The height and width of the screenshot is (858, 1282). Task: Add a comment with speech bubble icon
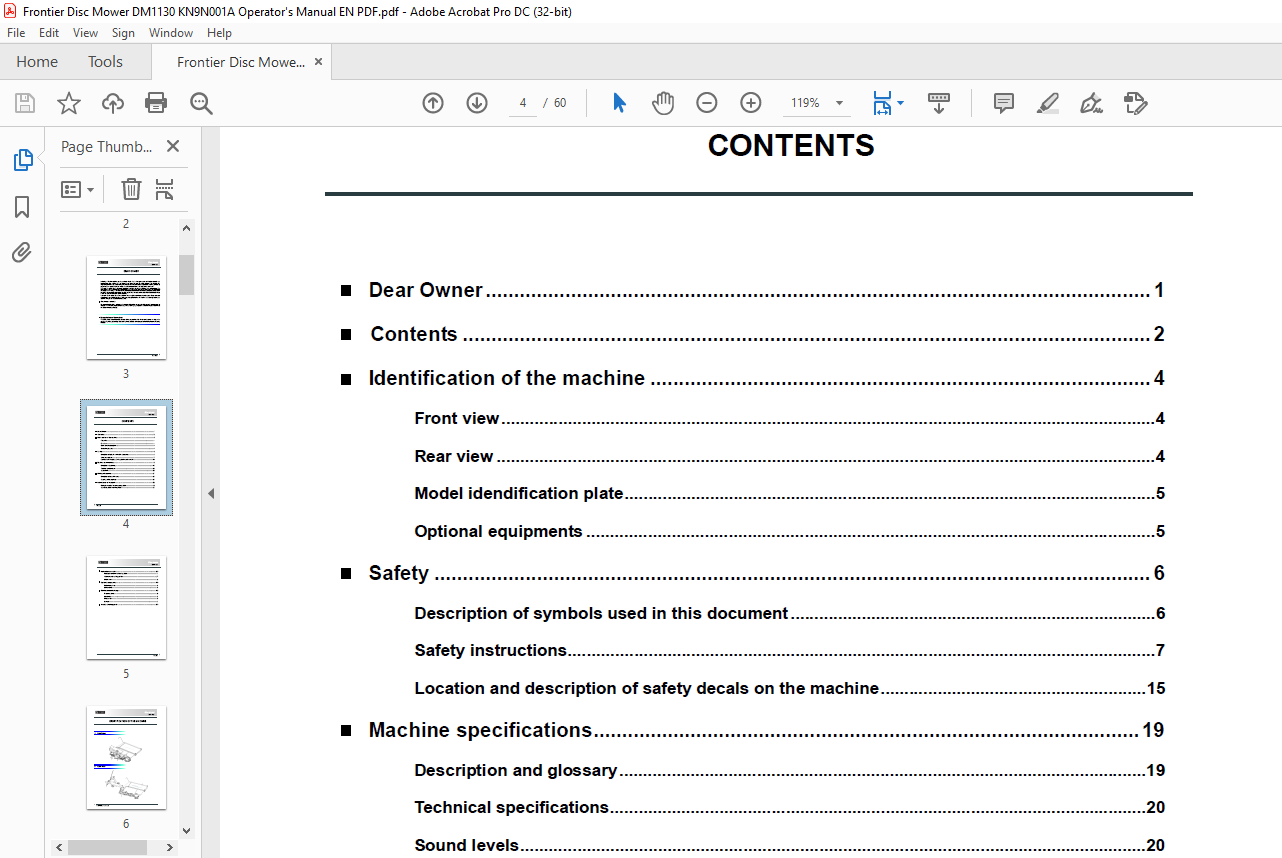(1004, 103)
